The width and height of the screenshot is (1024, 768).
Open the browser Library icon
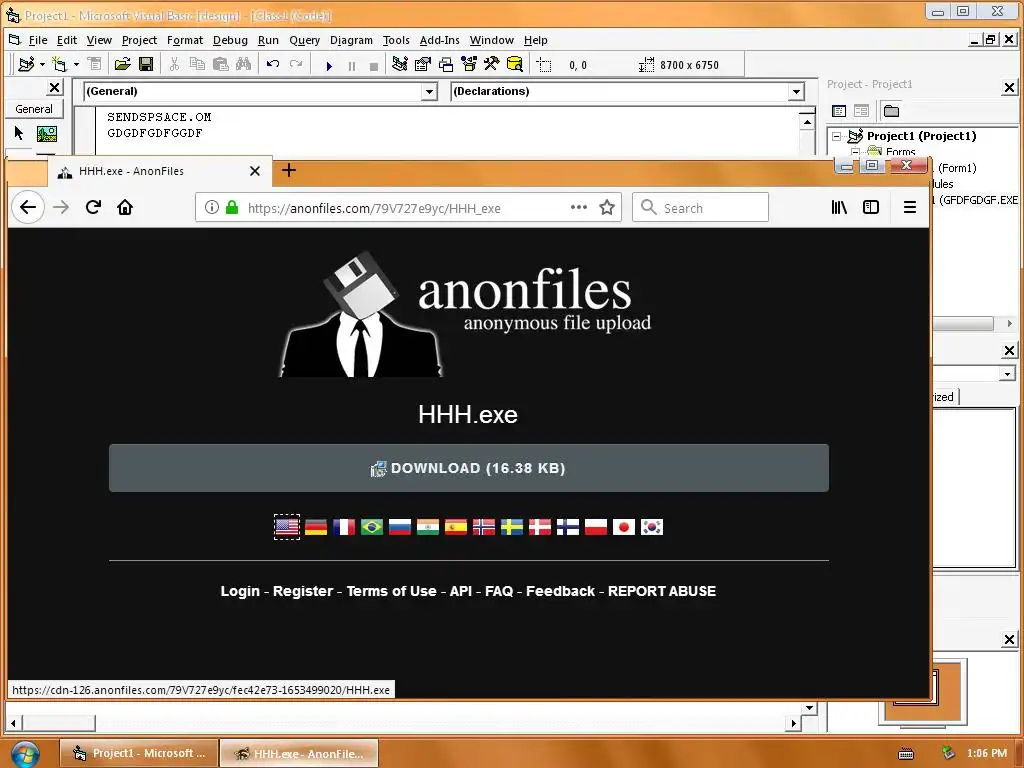[x=839, y=207]
